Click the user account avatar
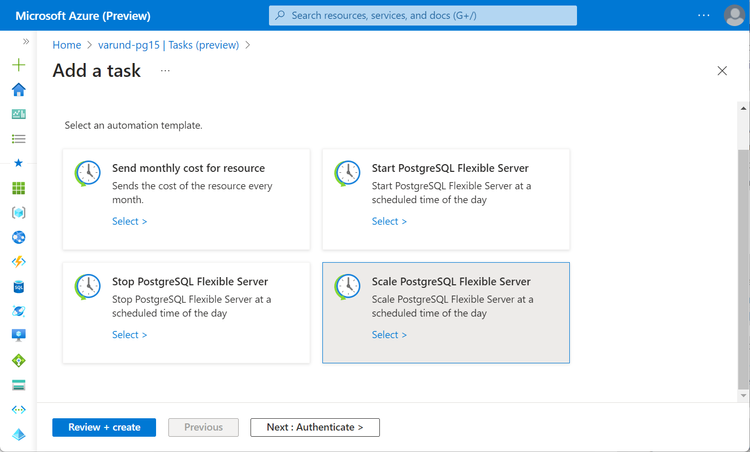 pyautogui.click(x=733, y=16)
